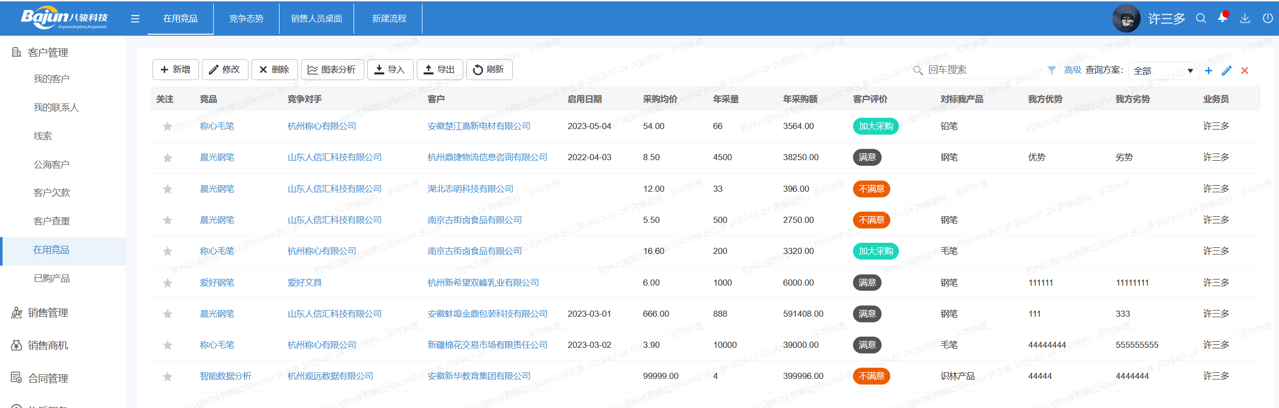Expand the 销售管理 sidebar section
Viewport: 1279px width, 408px height.
point(48,313)
